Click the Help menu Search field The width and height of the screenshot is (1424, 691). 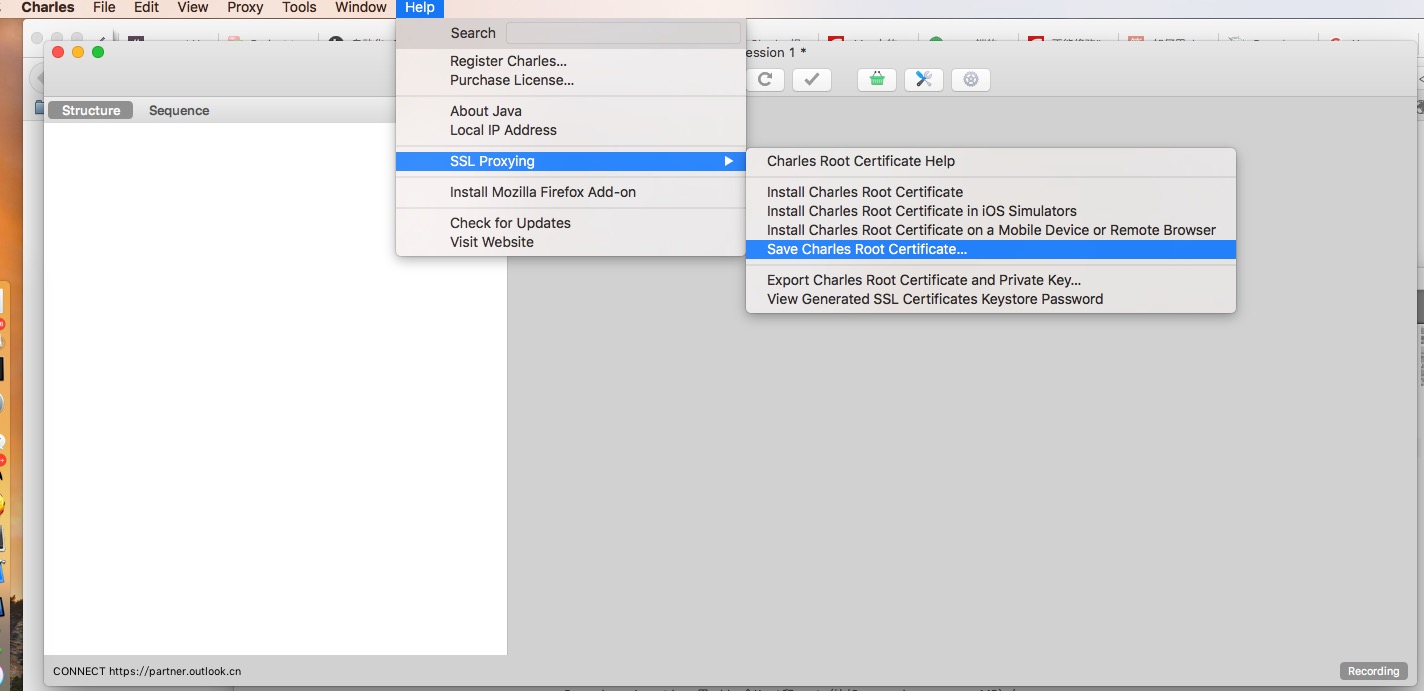pos(623,33)
